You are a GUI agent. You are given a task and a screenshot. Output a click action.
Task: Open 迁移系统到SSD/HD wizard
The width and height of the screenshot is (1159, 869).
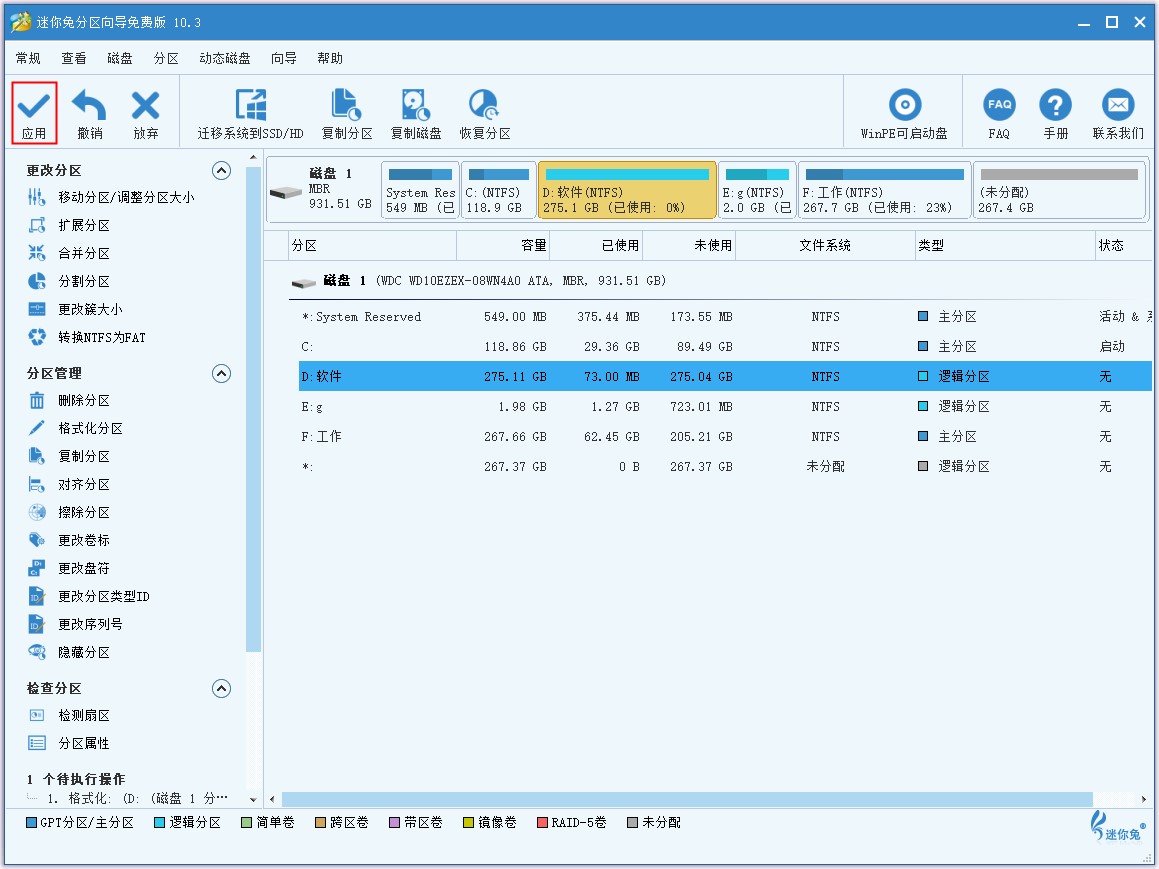251,114
